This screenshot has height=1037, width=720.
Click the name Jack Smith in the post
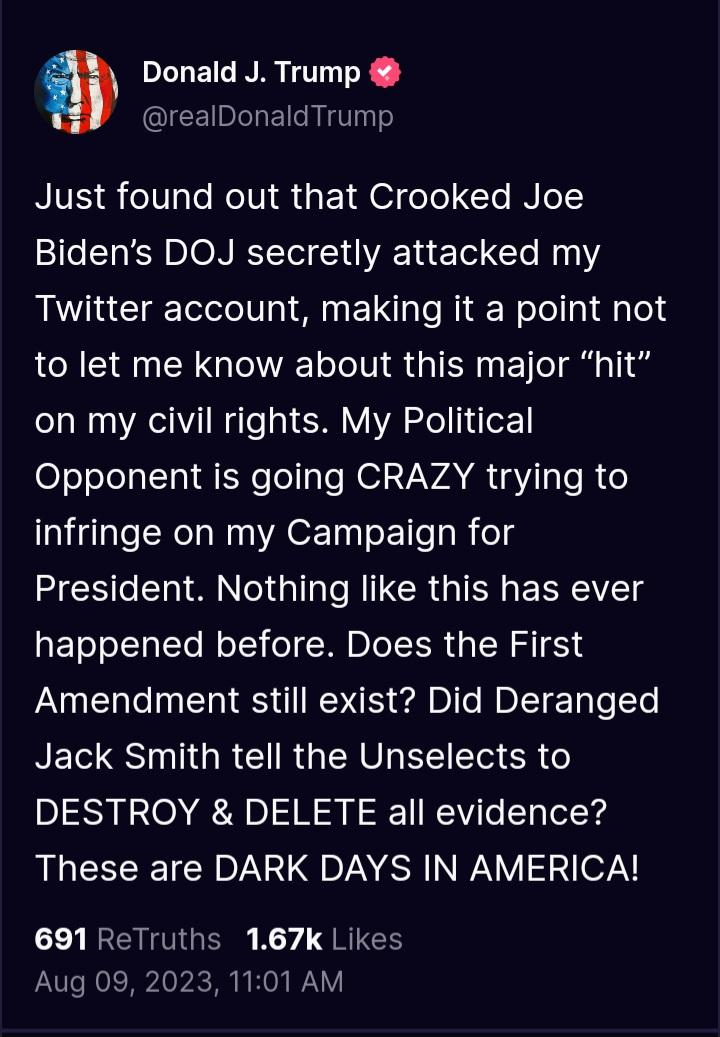tap(127, 756)
